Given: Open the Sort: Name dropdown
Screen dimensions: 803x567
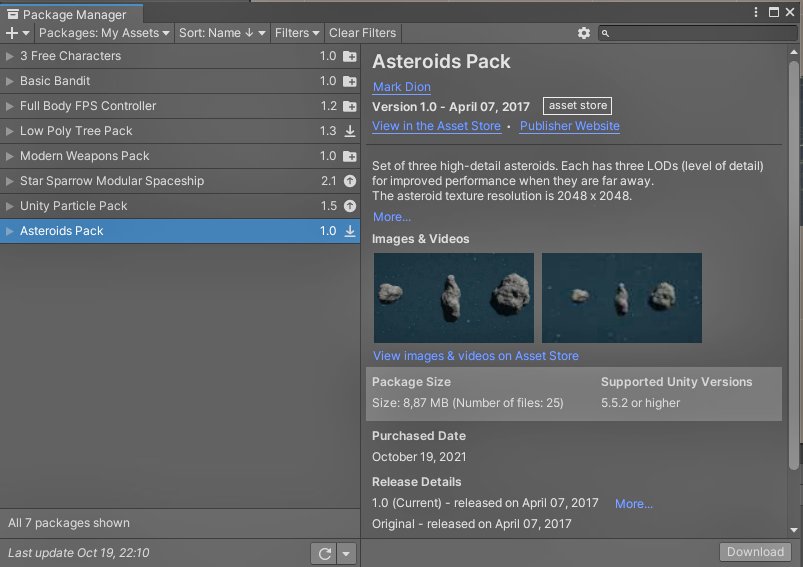Looking at the screenshot, I should pyautogui.click(x=222, y=33).
